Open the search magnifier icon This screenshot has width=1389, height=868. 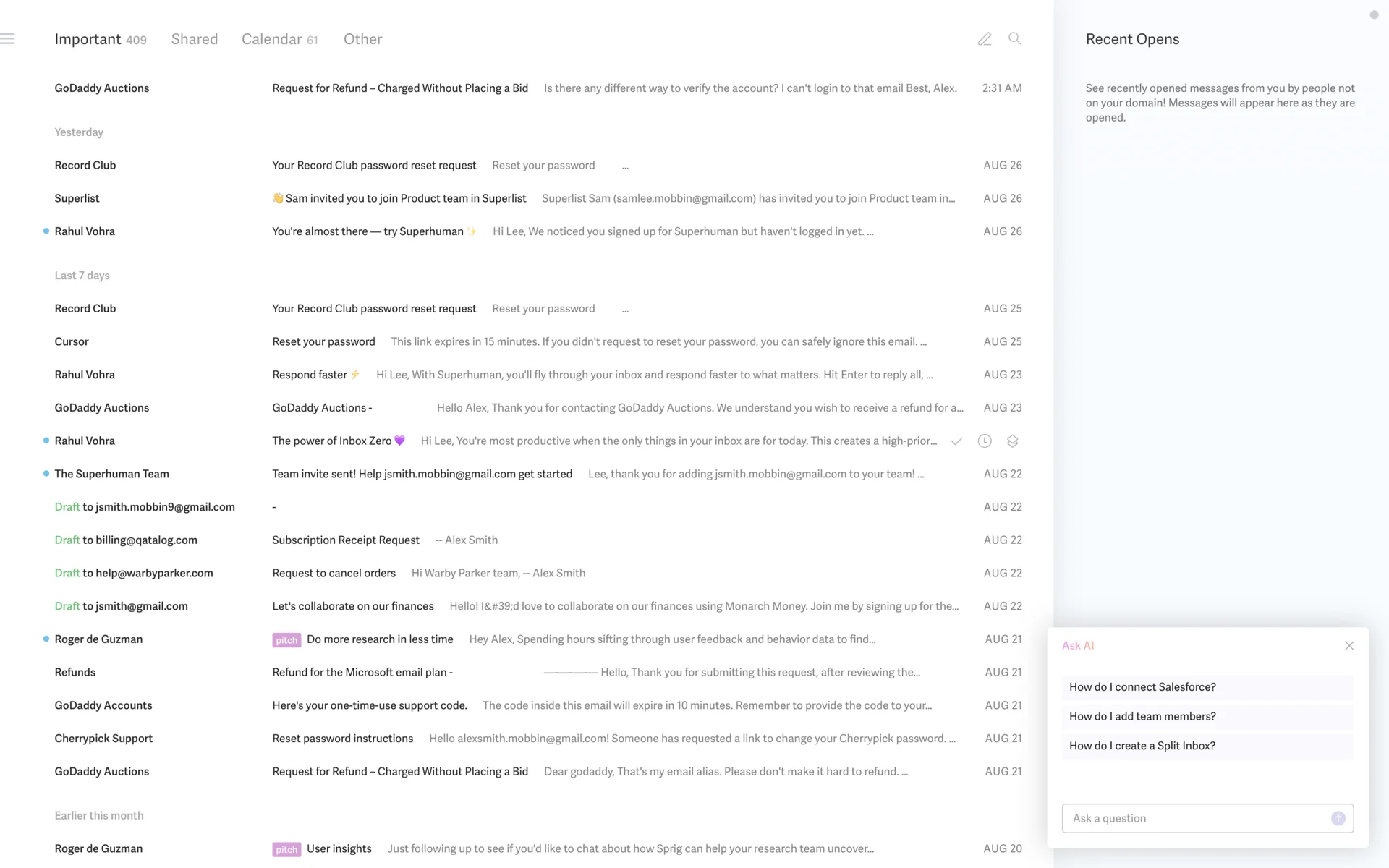pyautogui.click(x=1014, y=39)
